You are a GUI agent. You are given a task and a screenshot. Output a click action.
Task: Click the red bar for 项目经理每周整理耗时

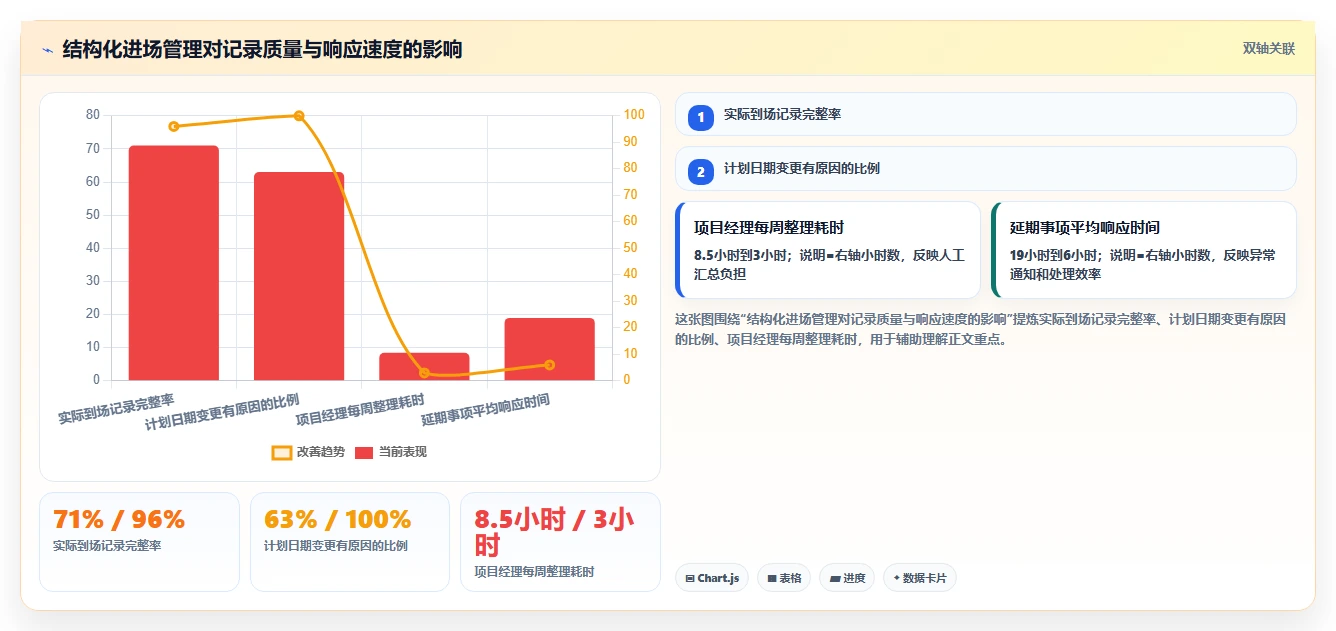424,366
